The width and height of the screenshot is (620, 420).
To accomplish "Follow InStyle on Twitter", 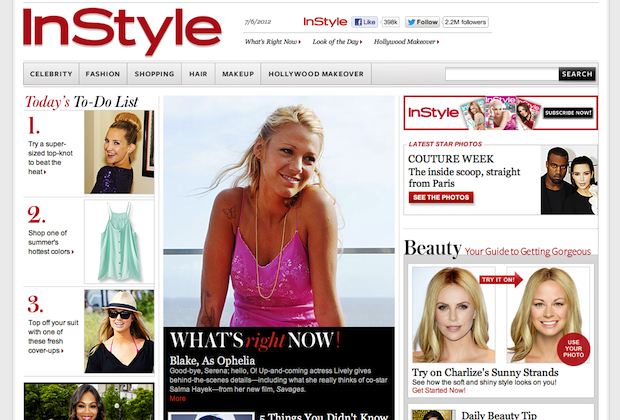I will click(423, 22).
